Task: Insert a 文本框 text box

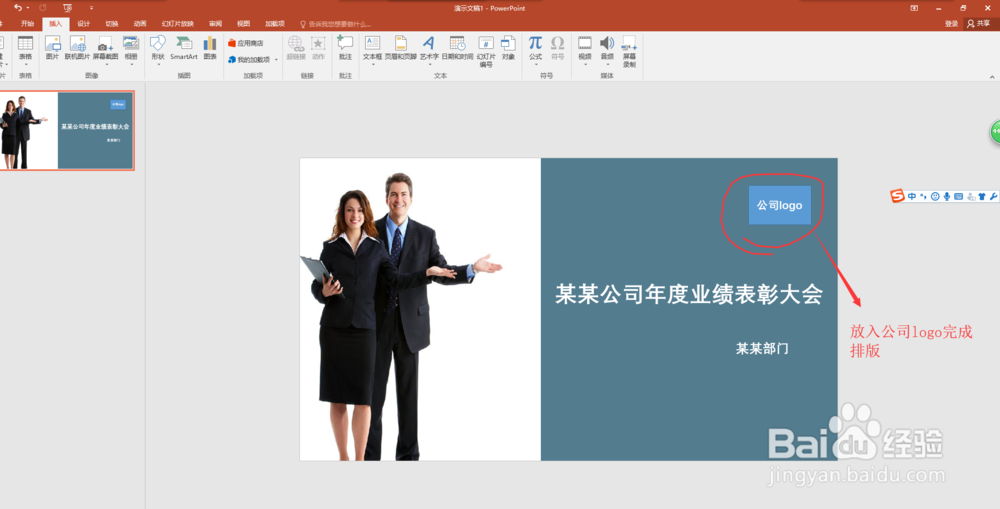Action: (x=372, y=50)
